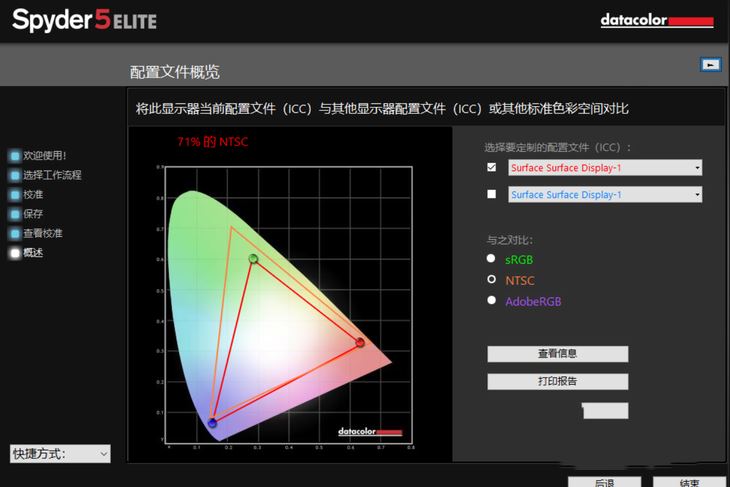This screenshot has width=730, height=487.
Task: Click the 选择要定制的配置文件 label
Action: [557, 148]
